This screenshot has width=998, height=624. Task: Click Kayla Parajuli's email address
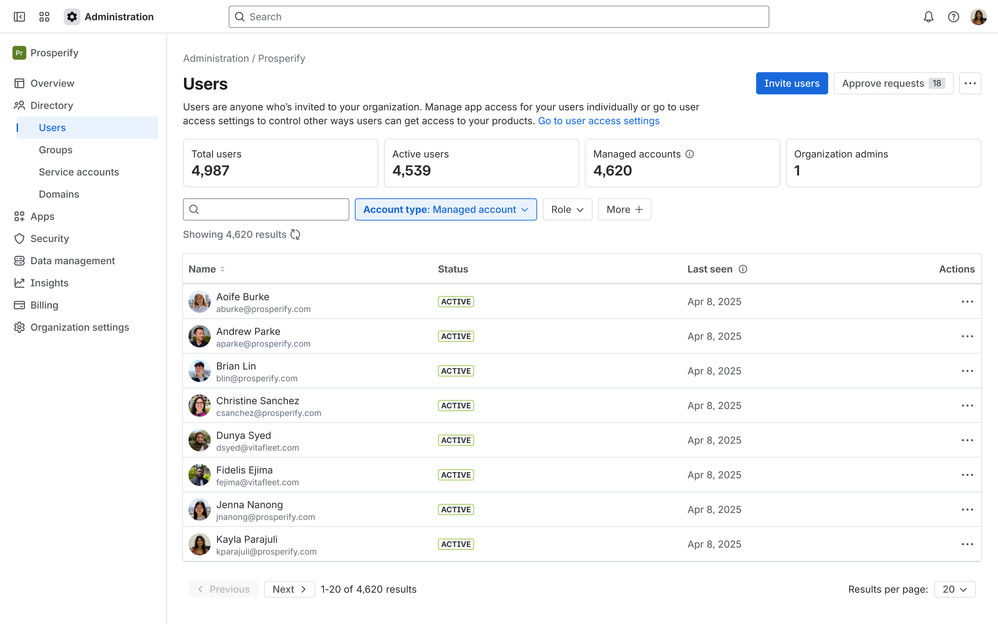click(266, 552)
